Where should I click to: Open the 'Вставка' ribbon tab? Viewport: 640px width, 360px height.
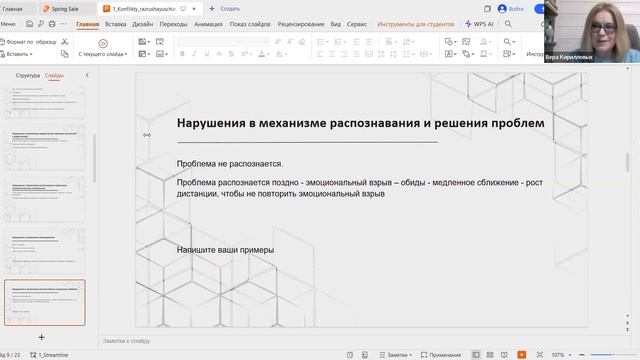[116, 24]
